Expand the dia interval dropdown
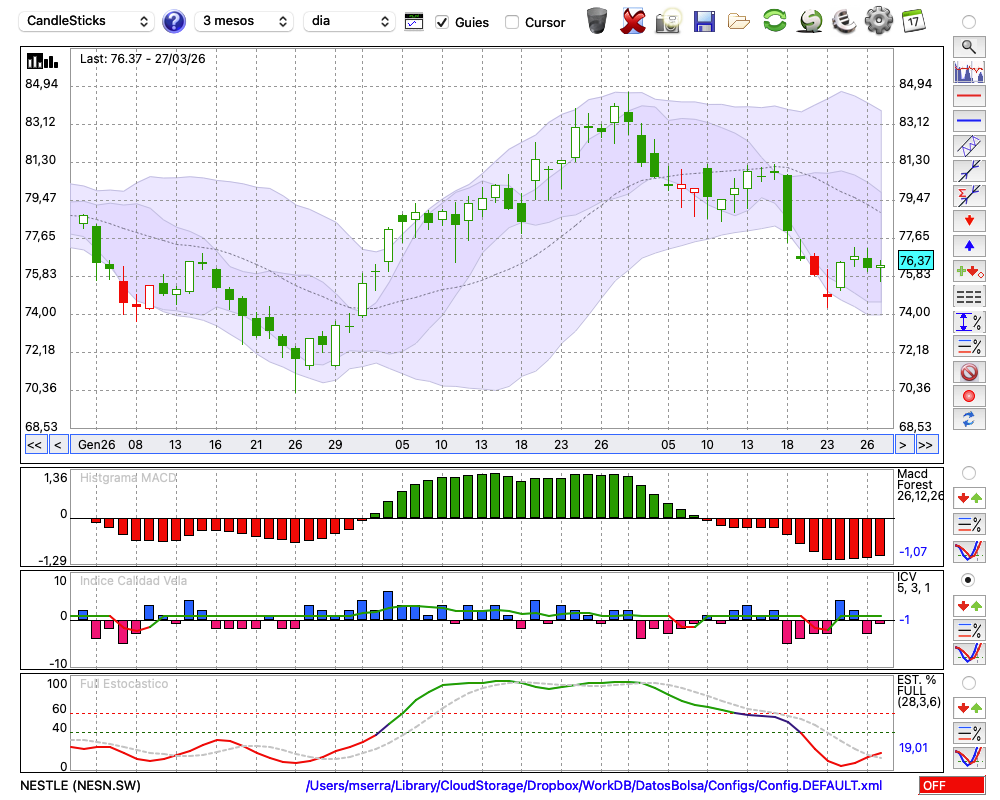The height and width of the screenshot is (800, 1000). 350,21
